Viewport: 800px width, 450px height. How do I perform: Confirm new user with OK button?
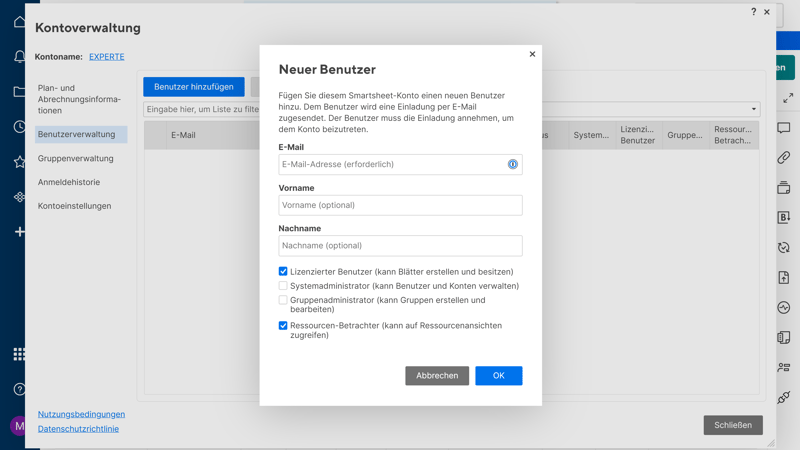coord(498,376)
